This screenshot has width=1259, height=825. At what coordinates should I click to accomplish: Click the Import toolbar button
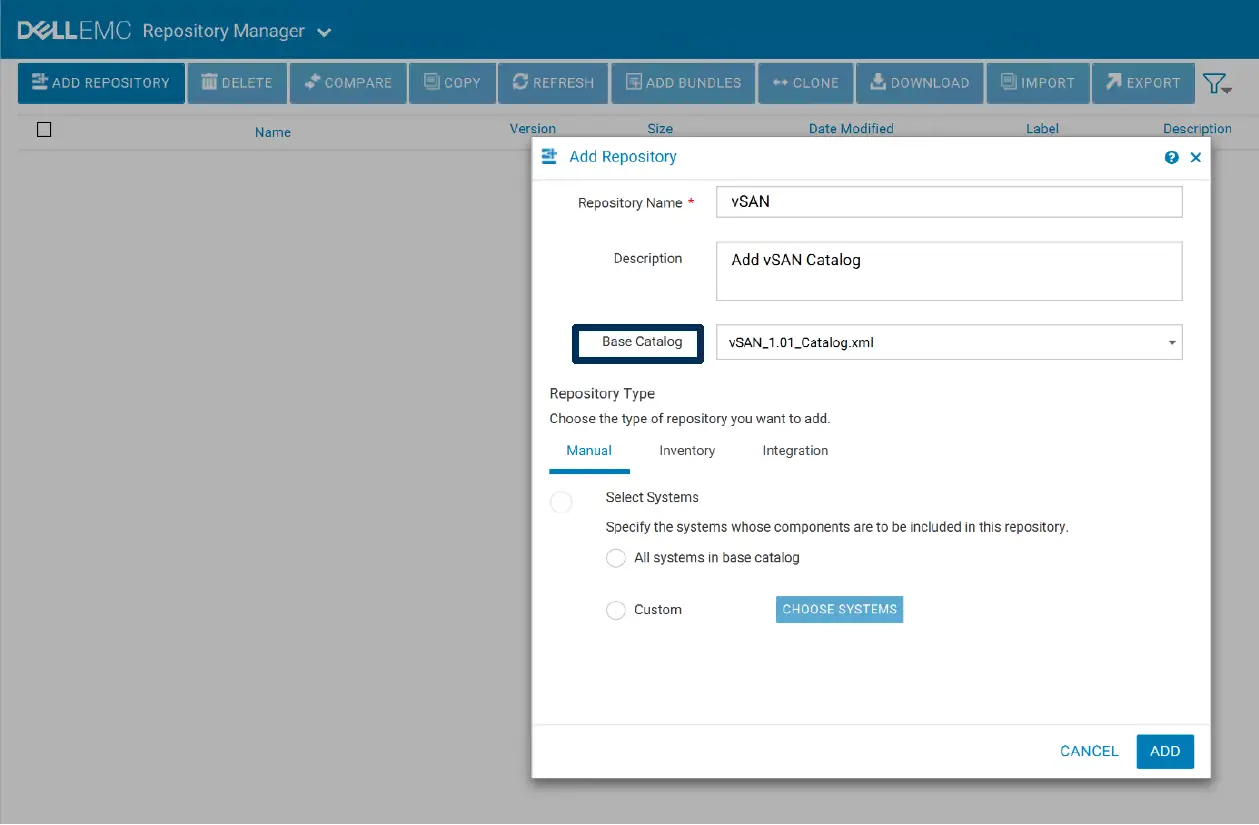[x=1037, y=83]
